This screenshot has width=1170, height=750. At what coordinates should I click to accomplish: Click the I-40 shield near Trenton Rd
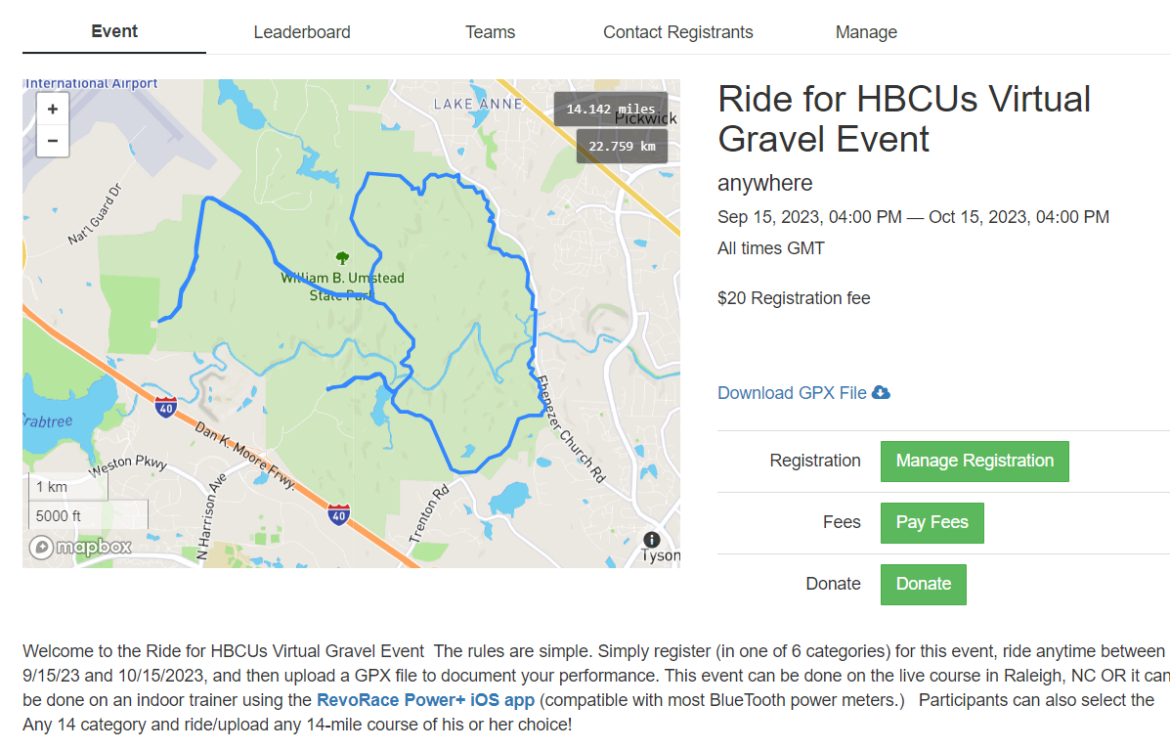tap(339, 514)
